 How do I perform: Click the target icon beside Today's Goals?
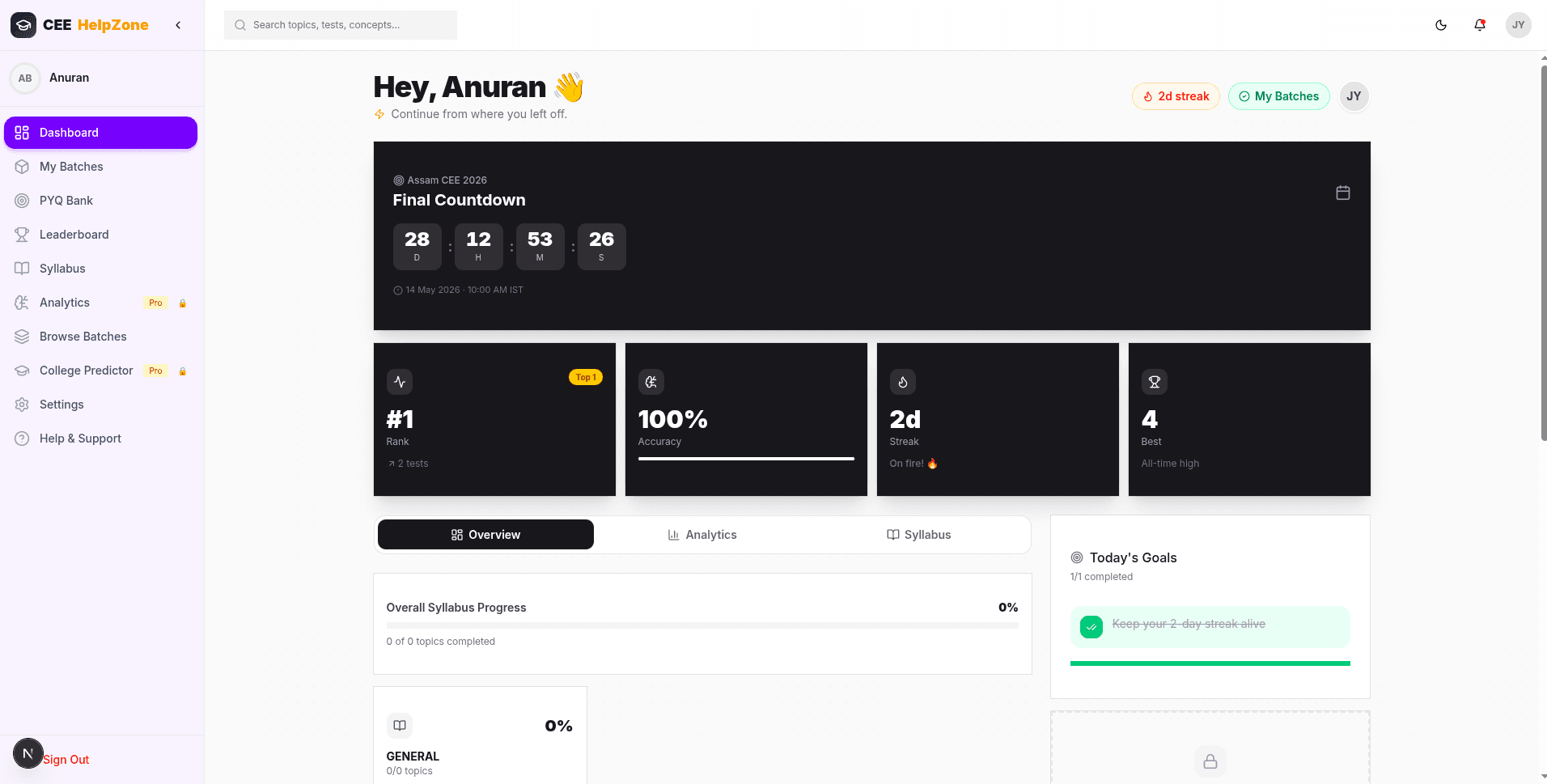coord(1077,557)
